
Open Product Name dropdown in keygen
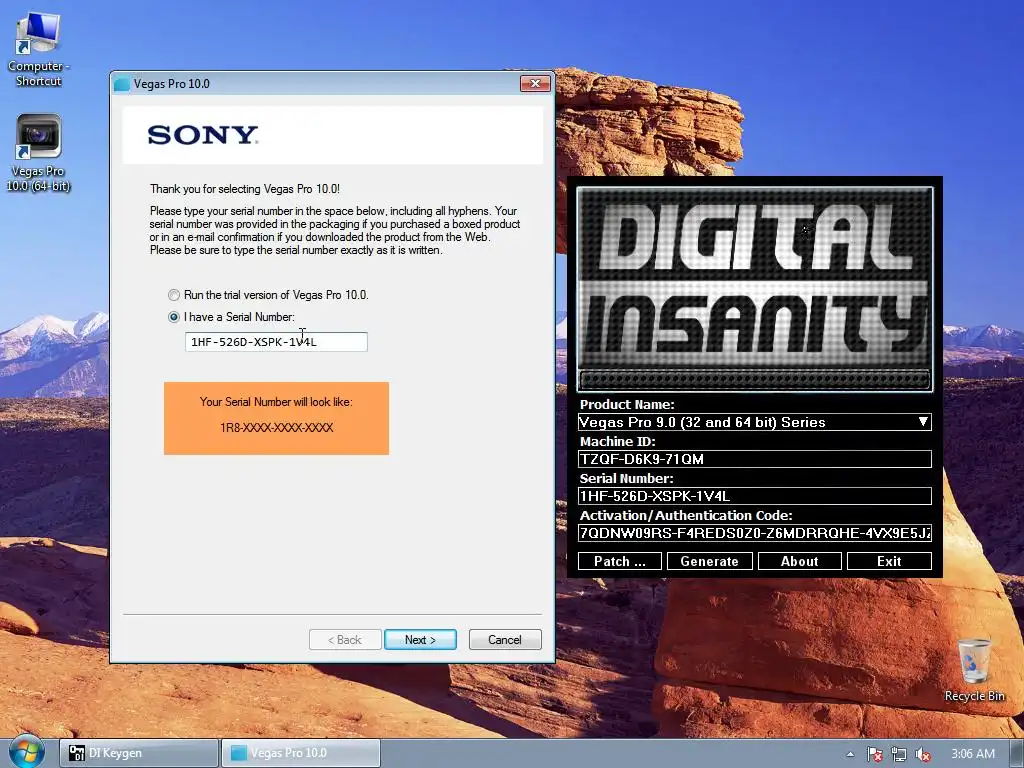tap(754, 422)
